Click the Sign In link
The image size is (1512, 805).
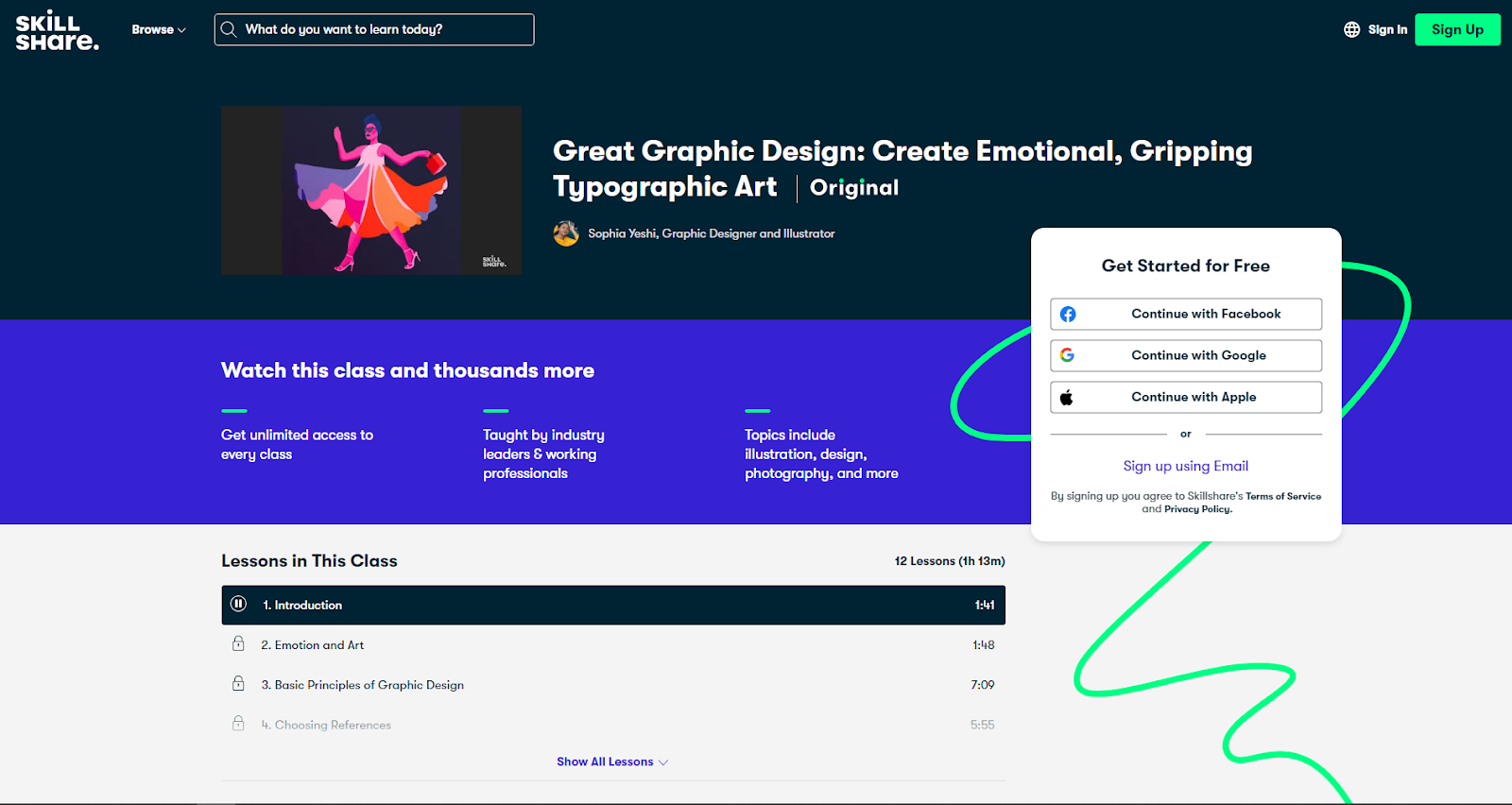1387,29
